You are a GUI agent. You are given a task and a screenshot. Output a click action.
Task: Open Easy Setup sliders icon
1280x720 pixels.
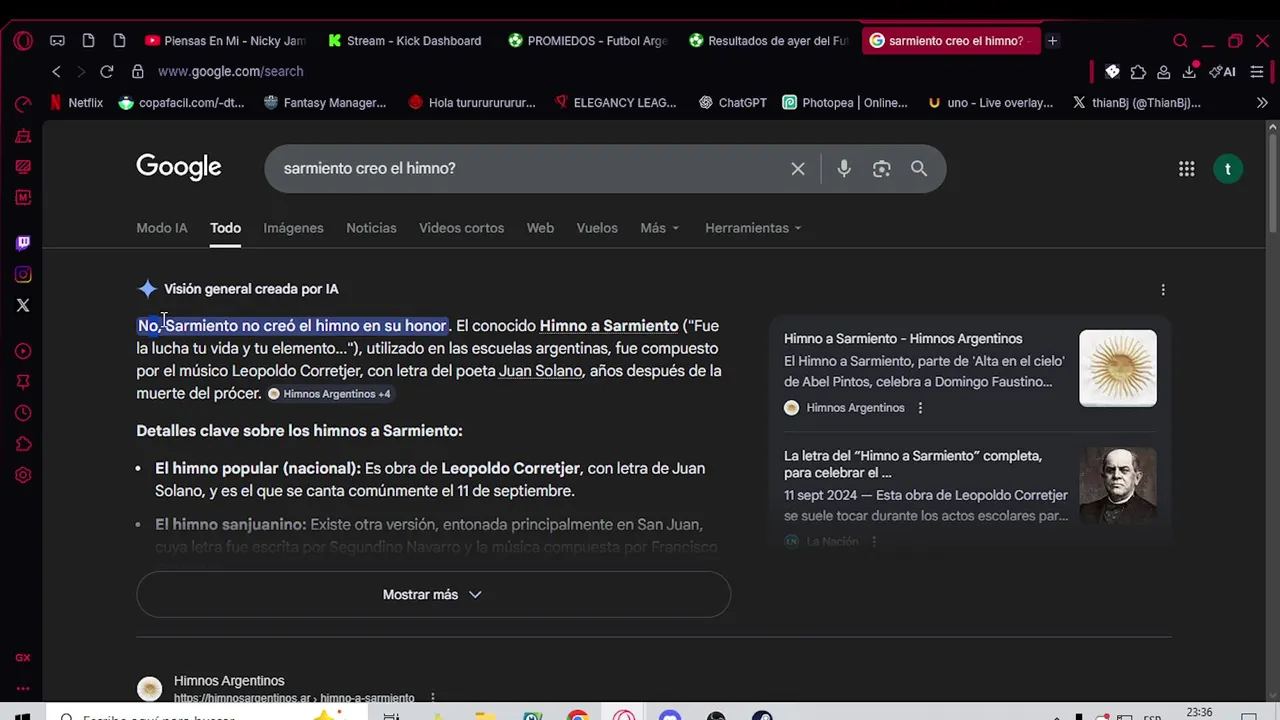pyautogui.click(x=1257, y=72)
